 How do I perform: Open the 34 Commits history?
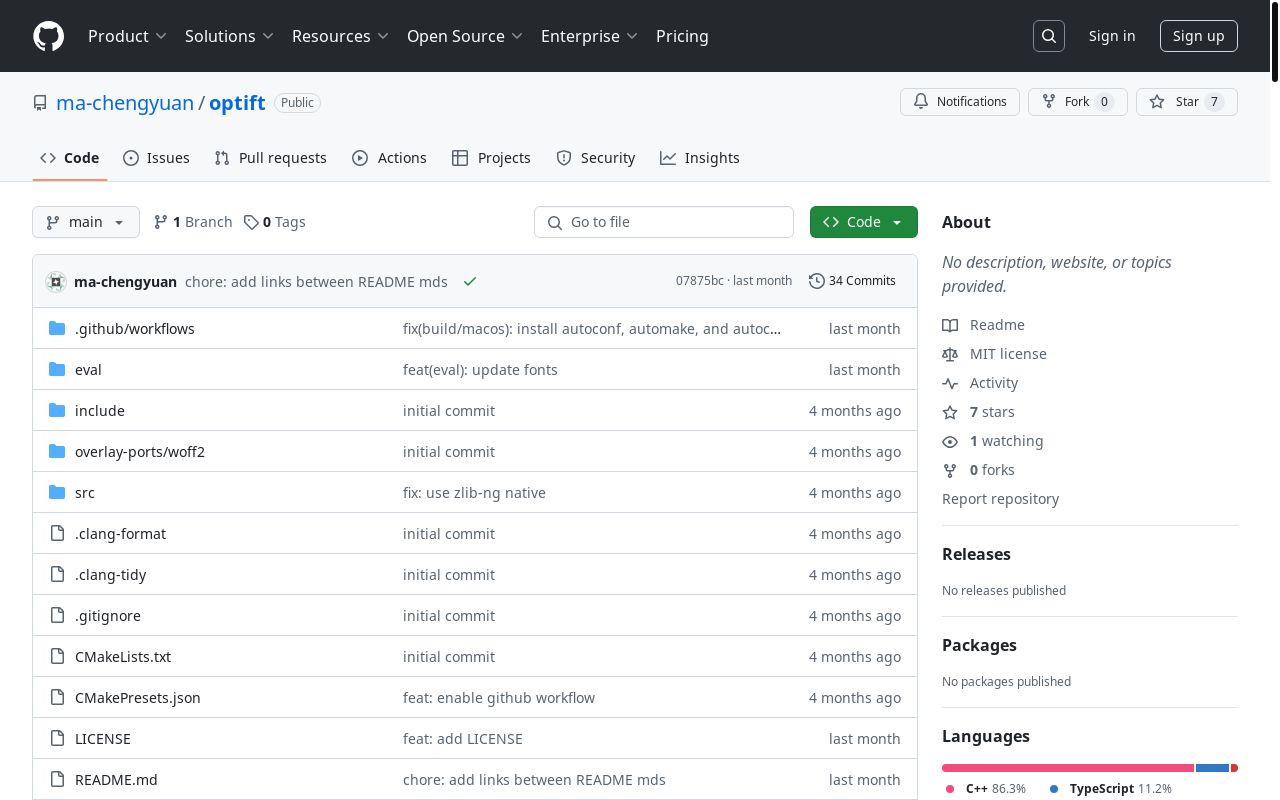point(852,281)
